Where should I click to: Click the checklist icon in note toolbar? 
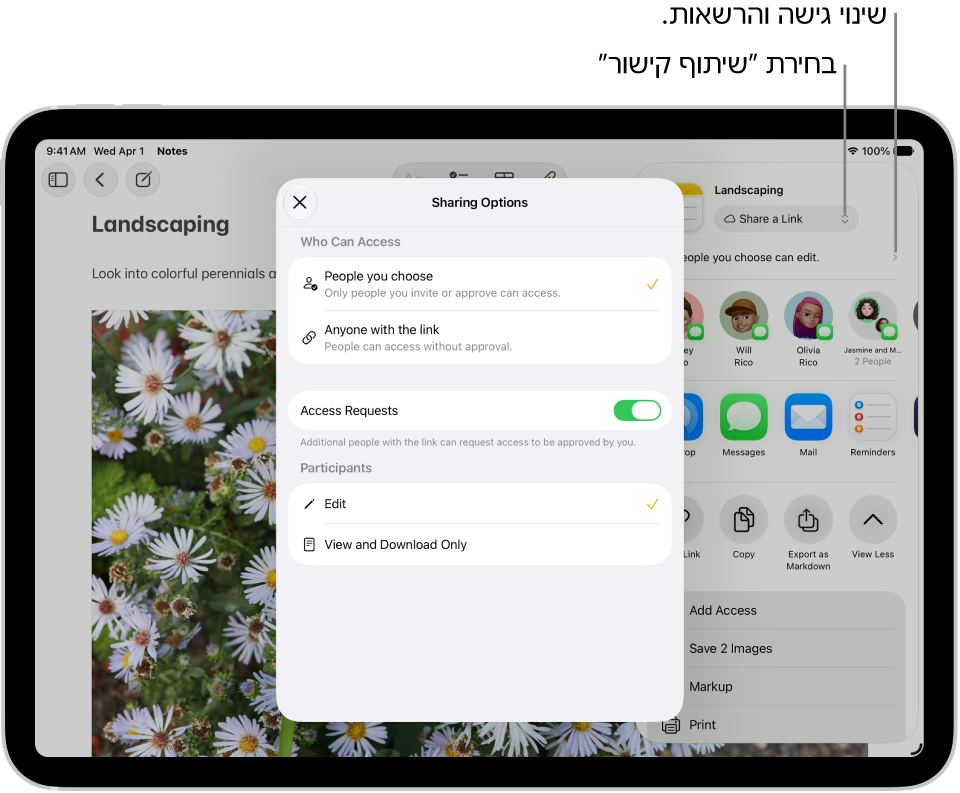459,176
